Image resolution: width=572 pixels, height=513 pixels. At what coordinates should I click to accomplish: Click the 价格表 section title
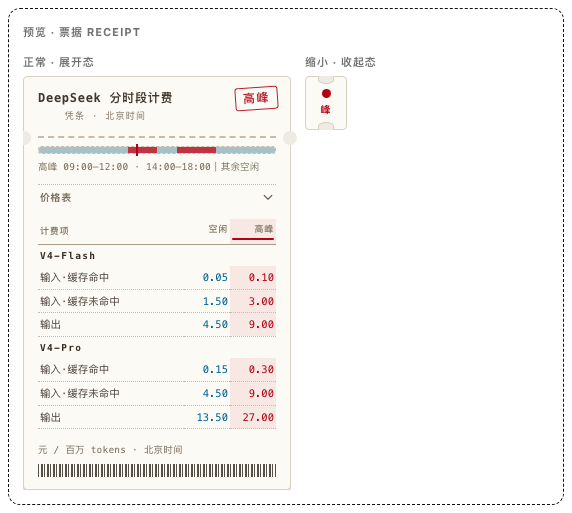pyautogui.click(x=55, y=198)
